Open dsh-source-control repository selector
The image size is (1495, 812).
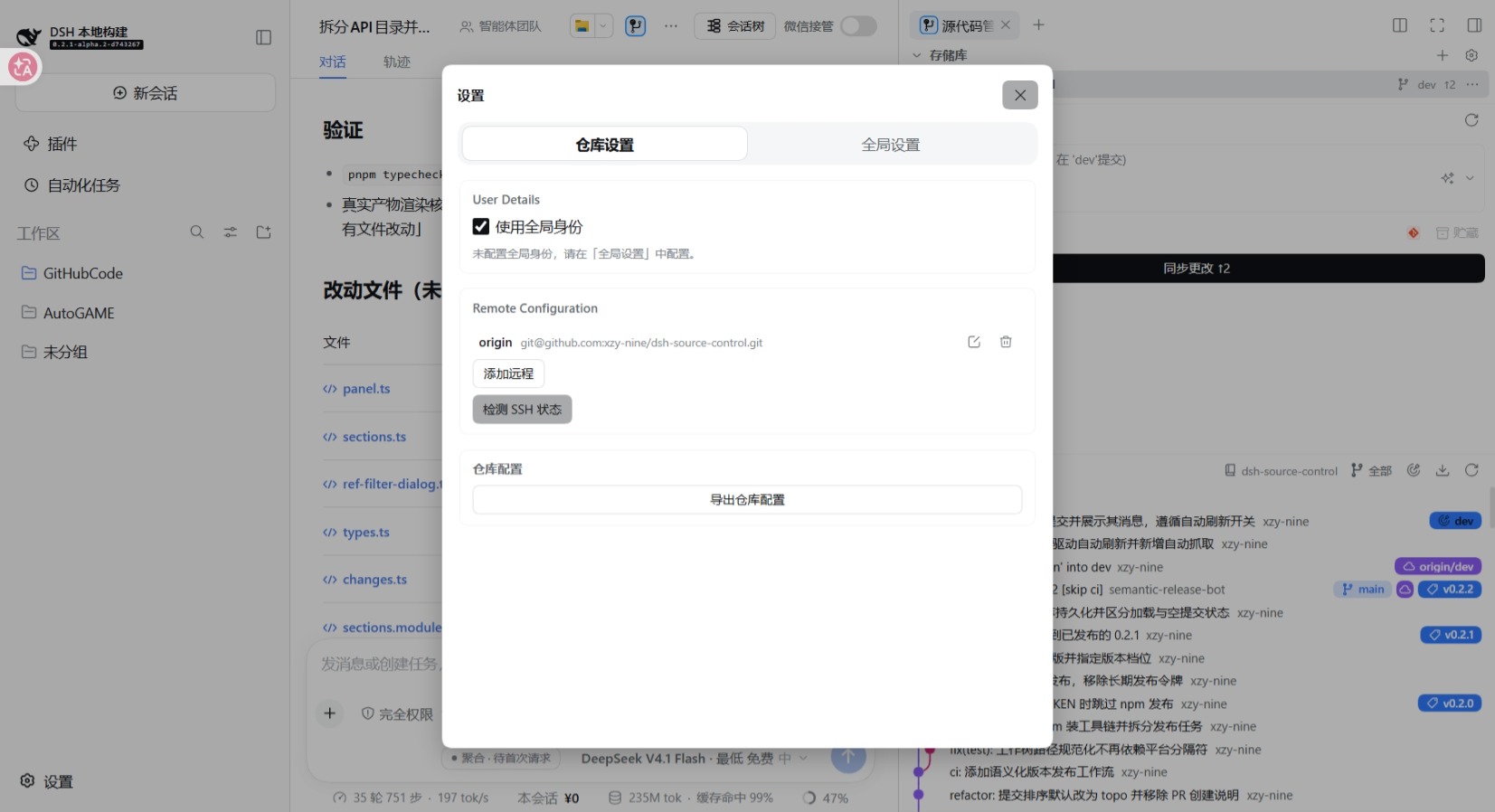[x=1281, y=471]
